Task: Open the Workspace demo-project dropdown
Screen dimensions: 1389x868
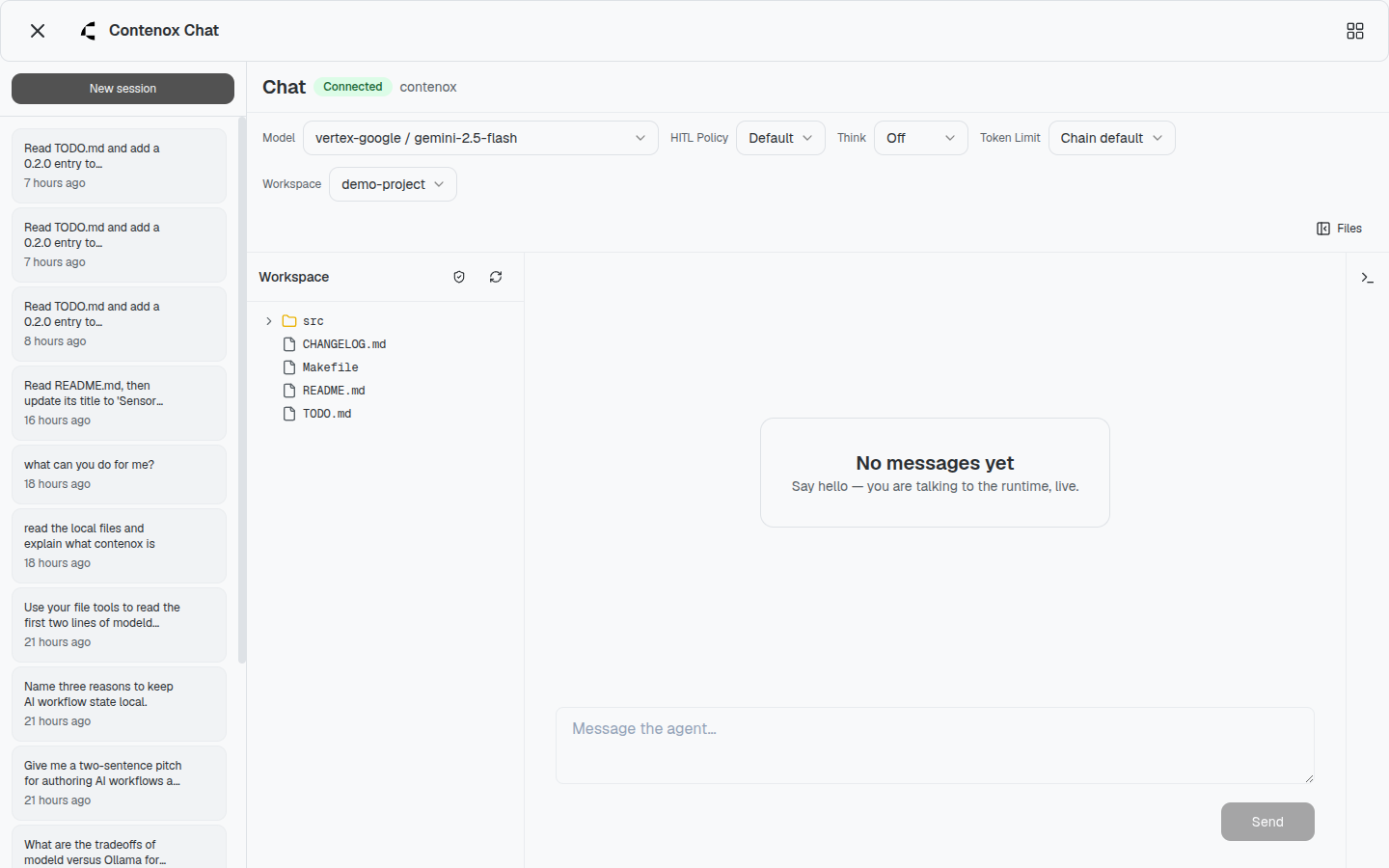Action: click(x=393, y=184)
